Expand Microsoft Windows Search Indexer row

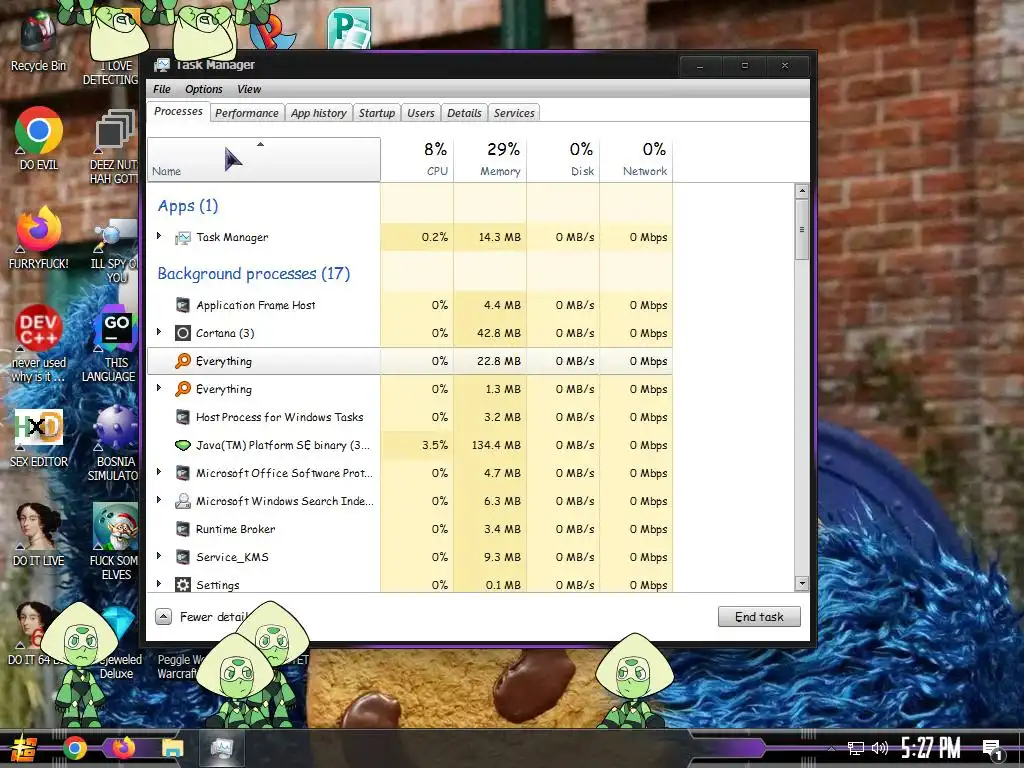click(x=159, y=500)
